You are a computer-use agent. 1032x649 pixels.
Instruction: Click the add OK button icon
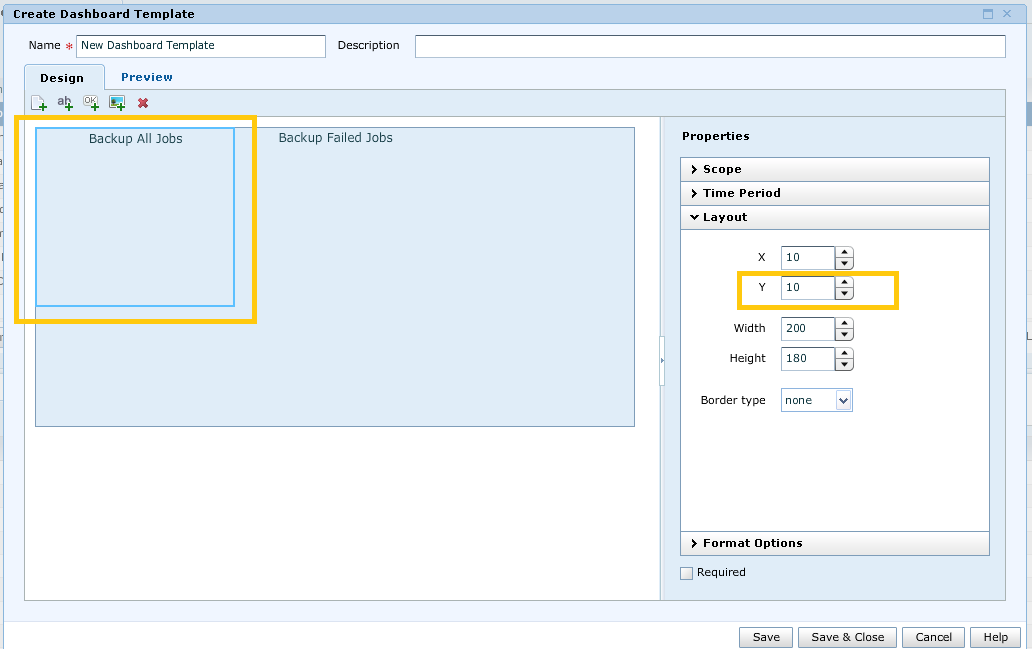click(x=91, y=103)
